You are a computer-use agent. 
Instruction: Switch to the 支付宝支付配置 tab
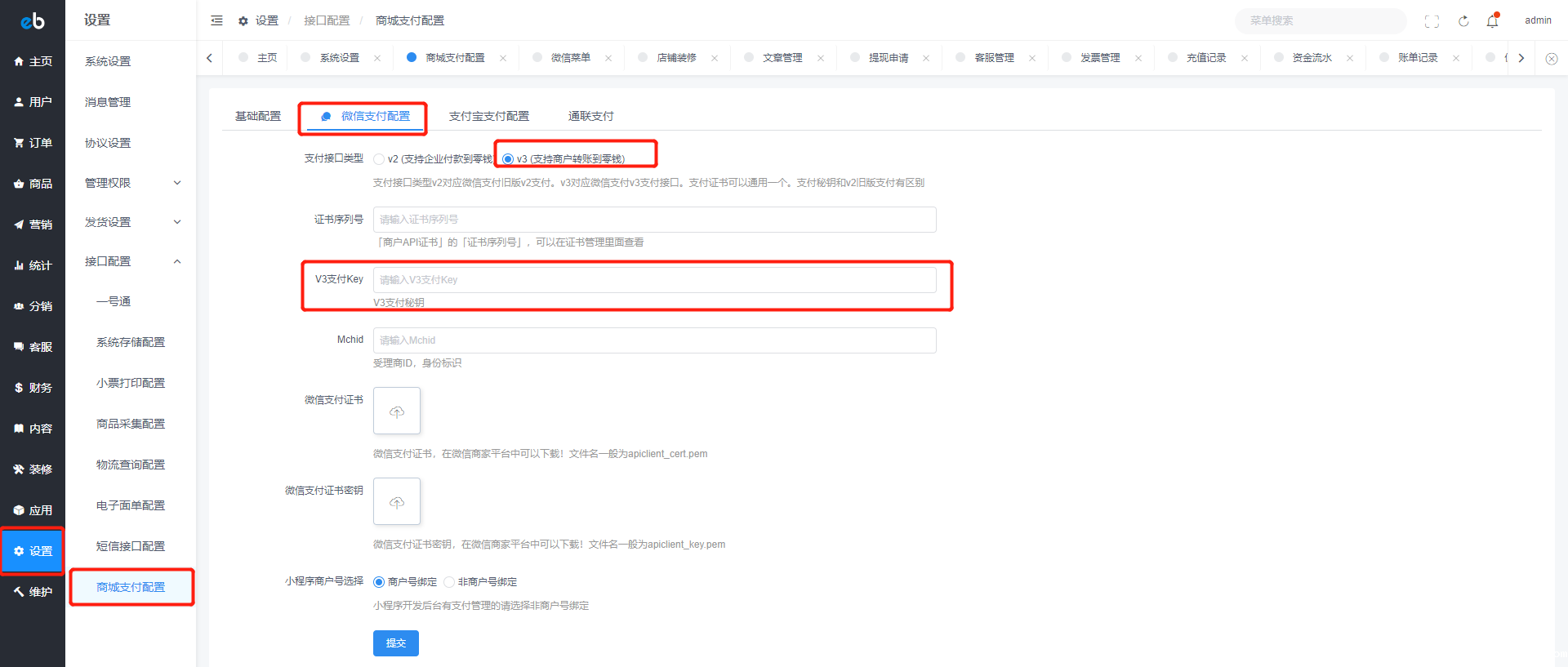[488, 116]
